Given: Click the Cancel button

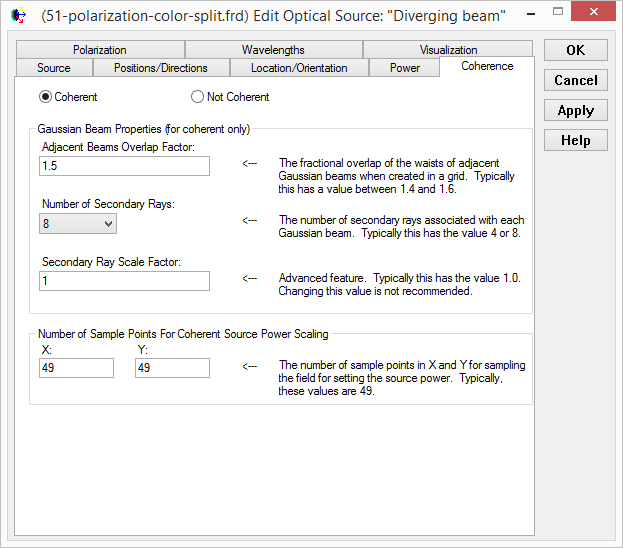Looking at the screenshot, I should pyautogui.click(x=575, y=80).
